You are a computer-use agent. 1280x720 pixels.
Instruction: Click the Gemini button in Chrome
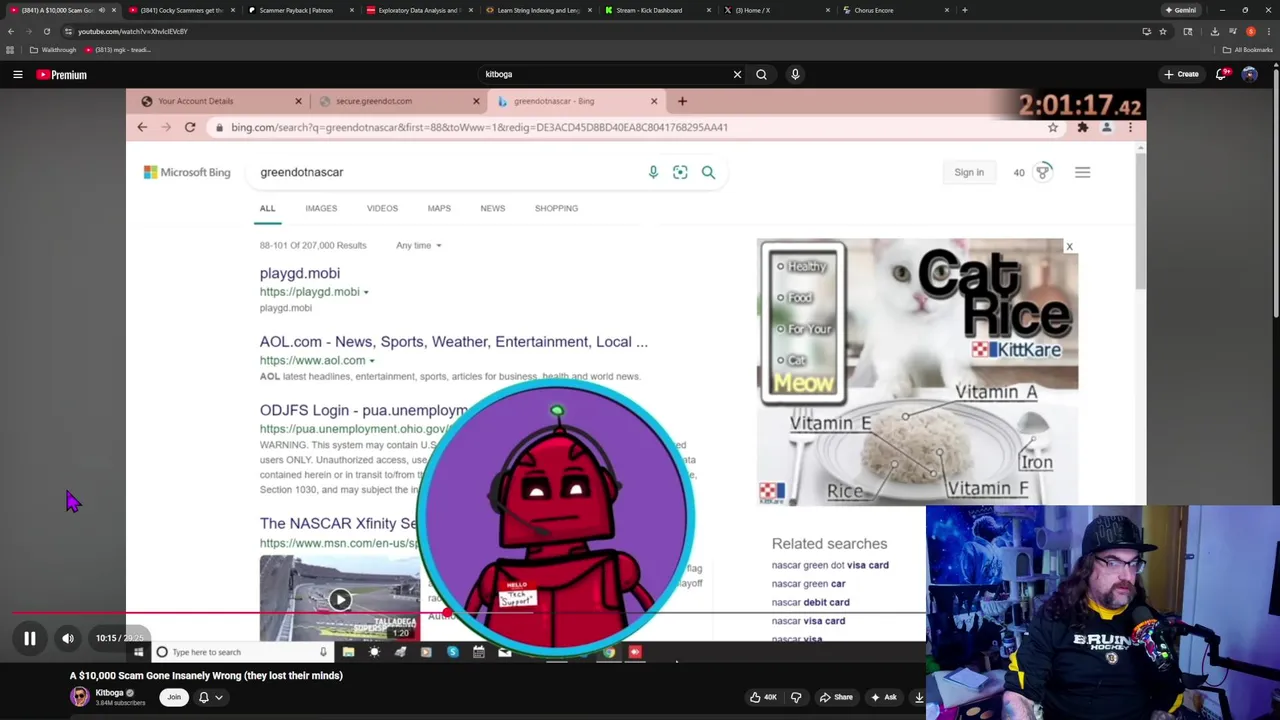(x=1181, y=10)
